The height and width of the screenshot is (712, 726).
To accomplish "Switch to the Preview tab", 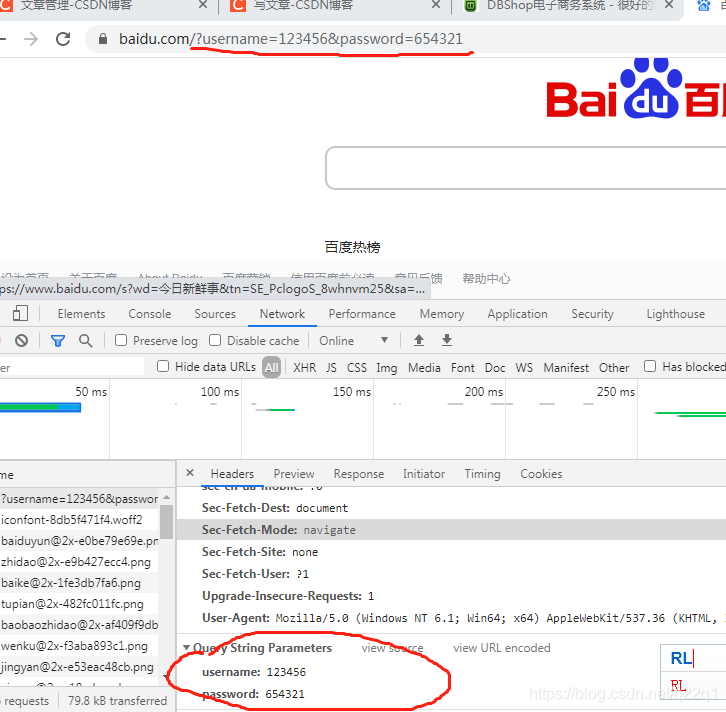I will (294, 474).
